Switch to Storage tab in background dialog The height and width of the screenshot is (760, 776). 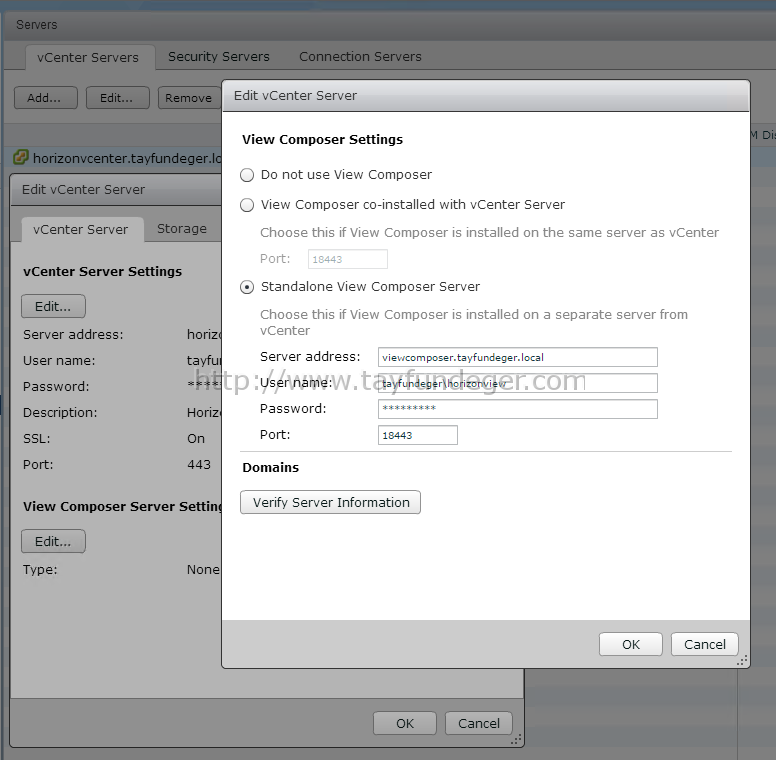(182, 229)
